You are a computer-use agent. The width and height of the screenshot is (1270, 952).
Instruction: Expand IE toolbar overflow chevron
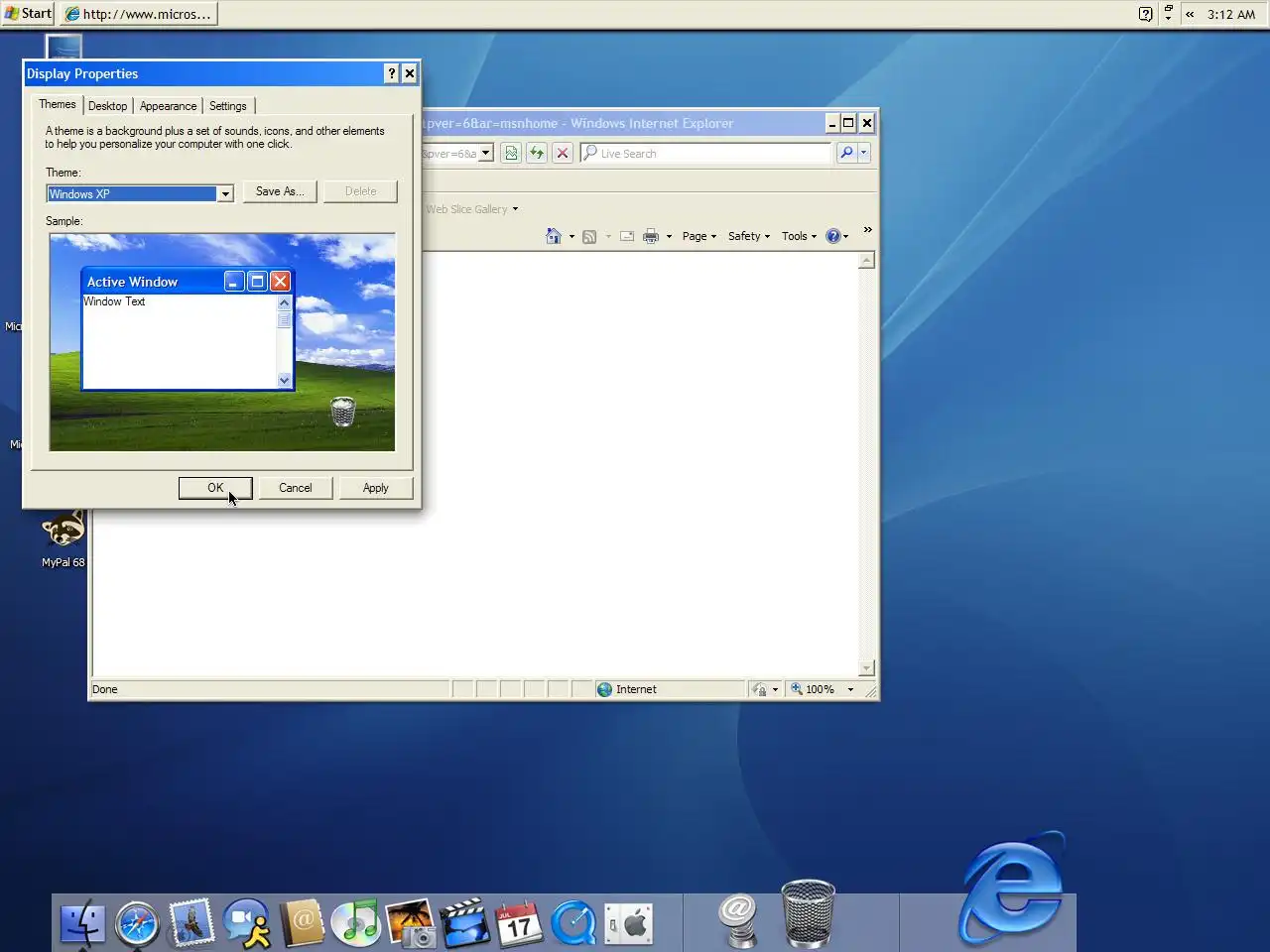[868, 230]
